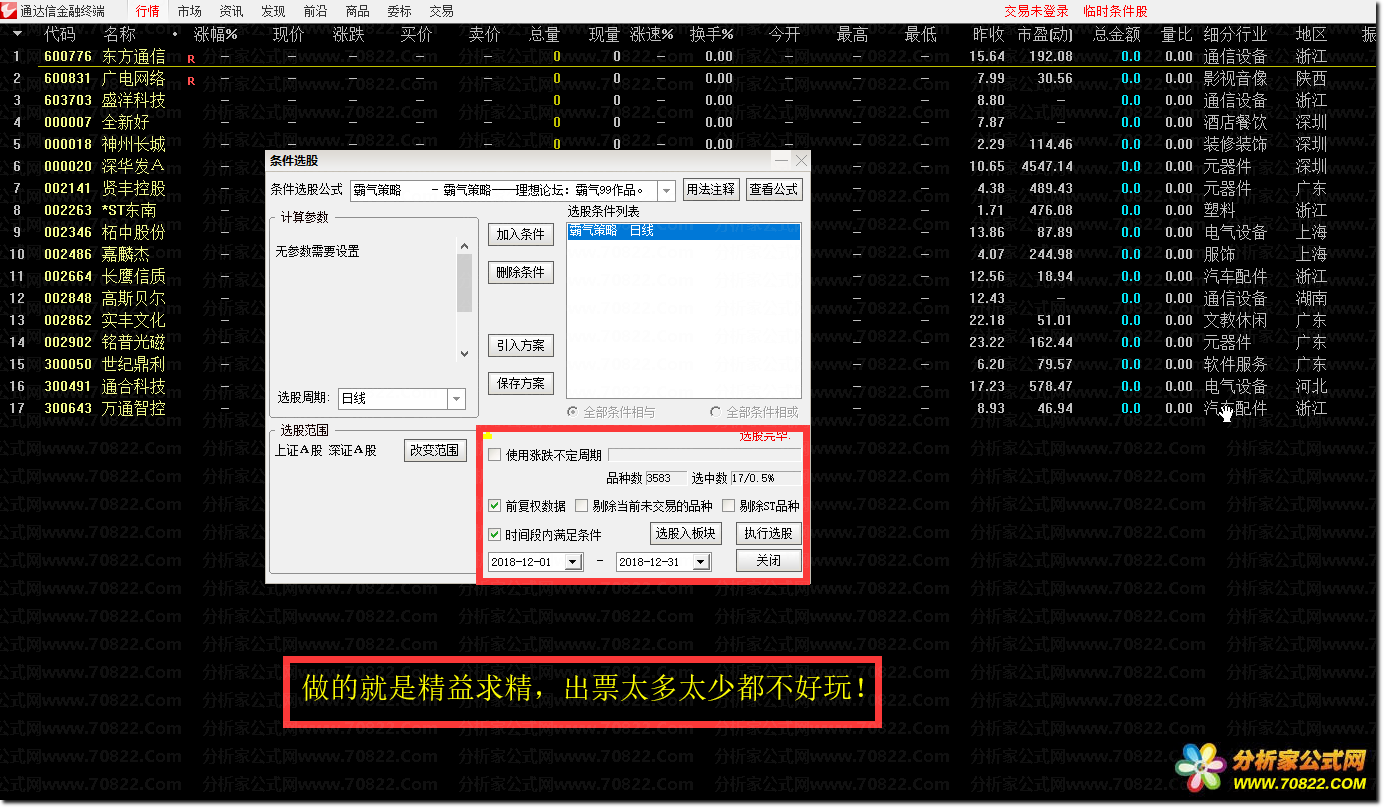Open the start date 2018-12-01 picker arrow
The height and width of the screenshot is (808, 1385).
pyautogui.click(x=573, y=562)
